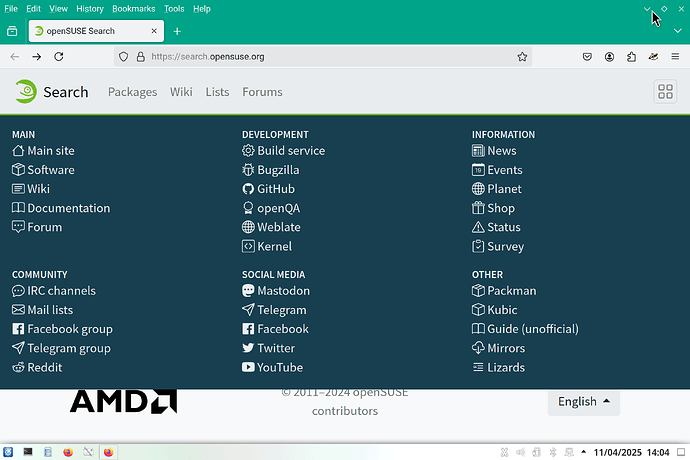Open the Firefox account icon

tap(609, 57)
